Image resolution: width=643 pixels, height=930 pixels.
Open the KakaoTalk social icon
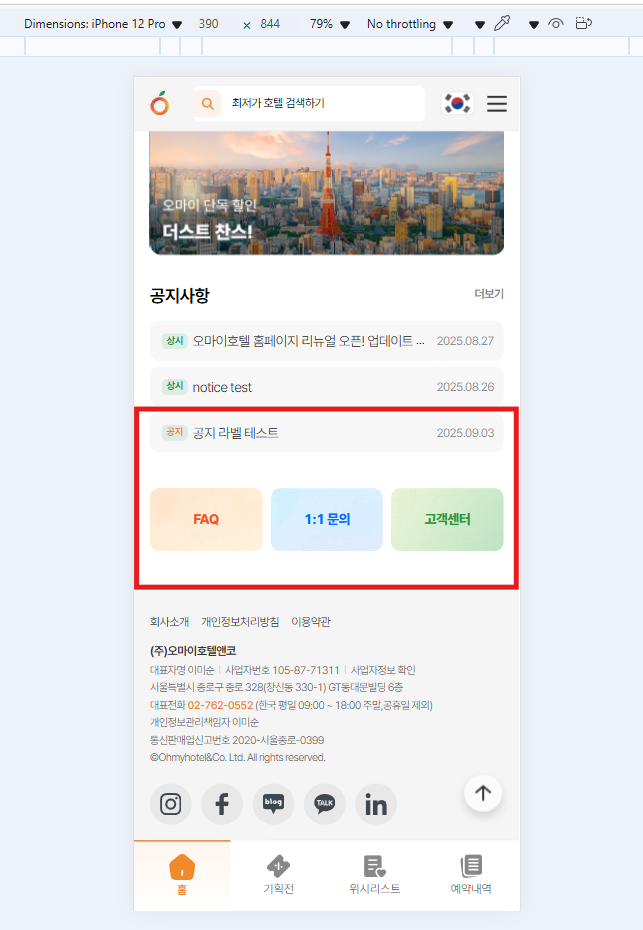(x=324, y=804)
